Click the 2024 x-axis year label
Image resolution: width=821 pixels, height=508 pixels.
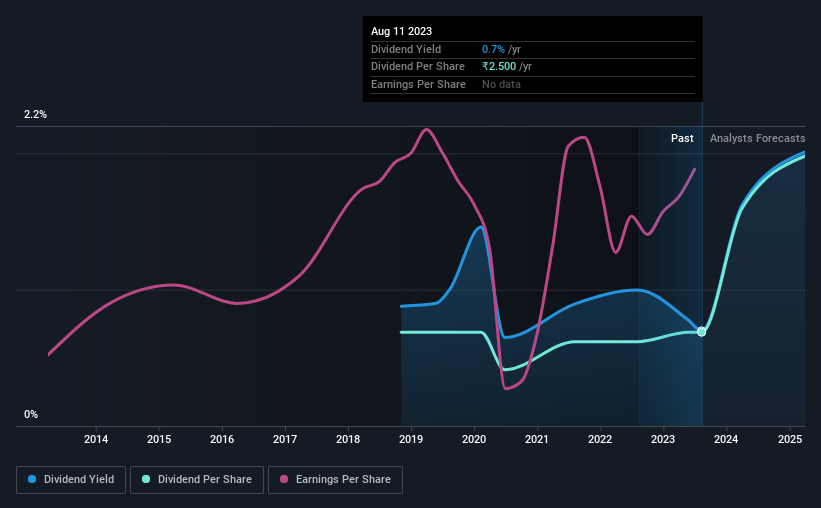point(726,439)
